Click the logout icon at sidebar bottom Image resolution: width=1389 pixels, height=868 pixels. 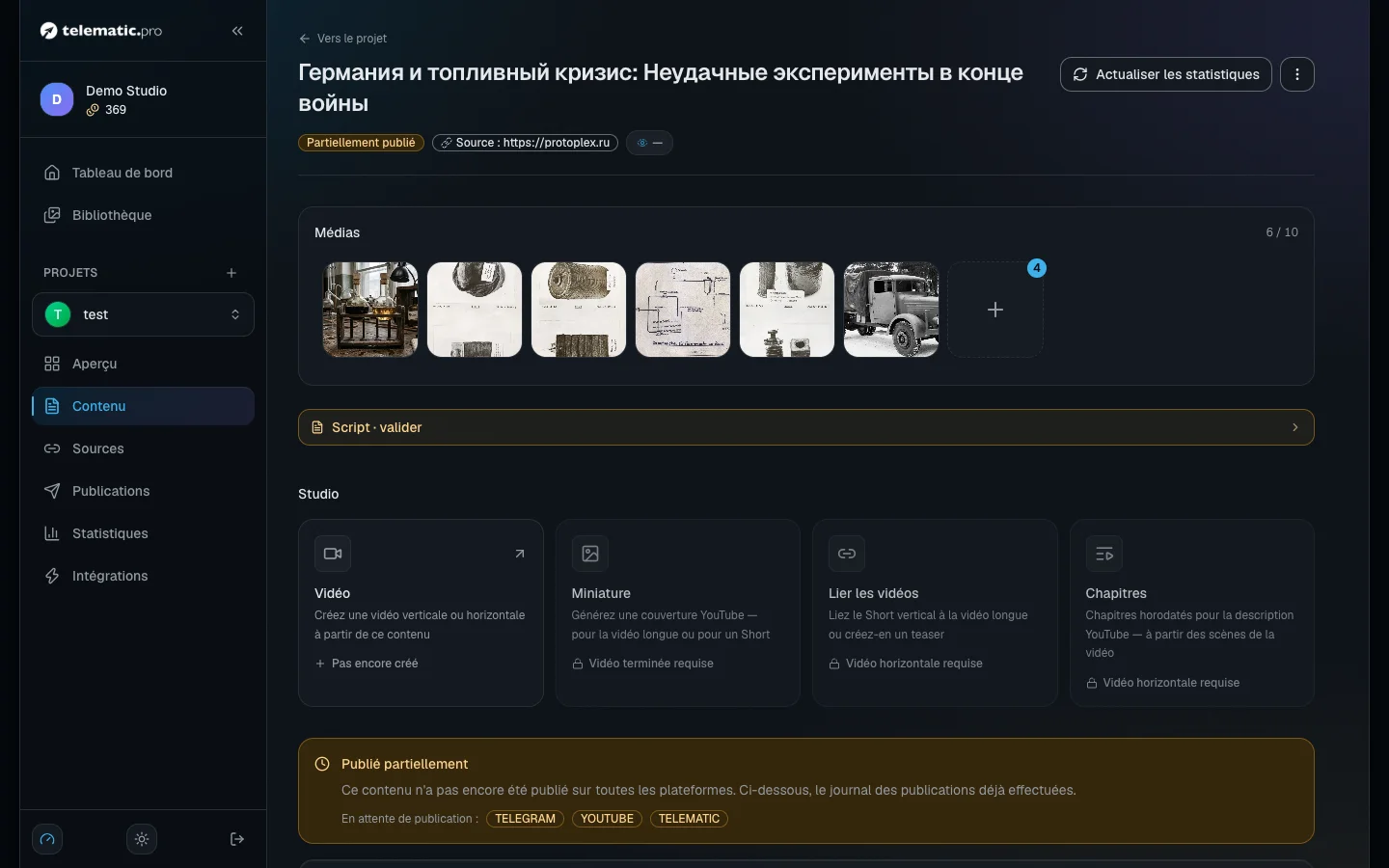(237, 839)
